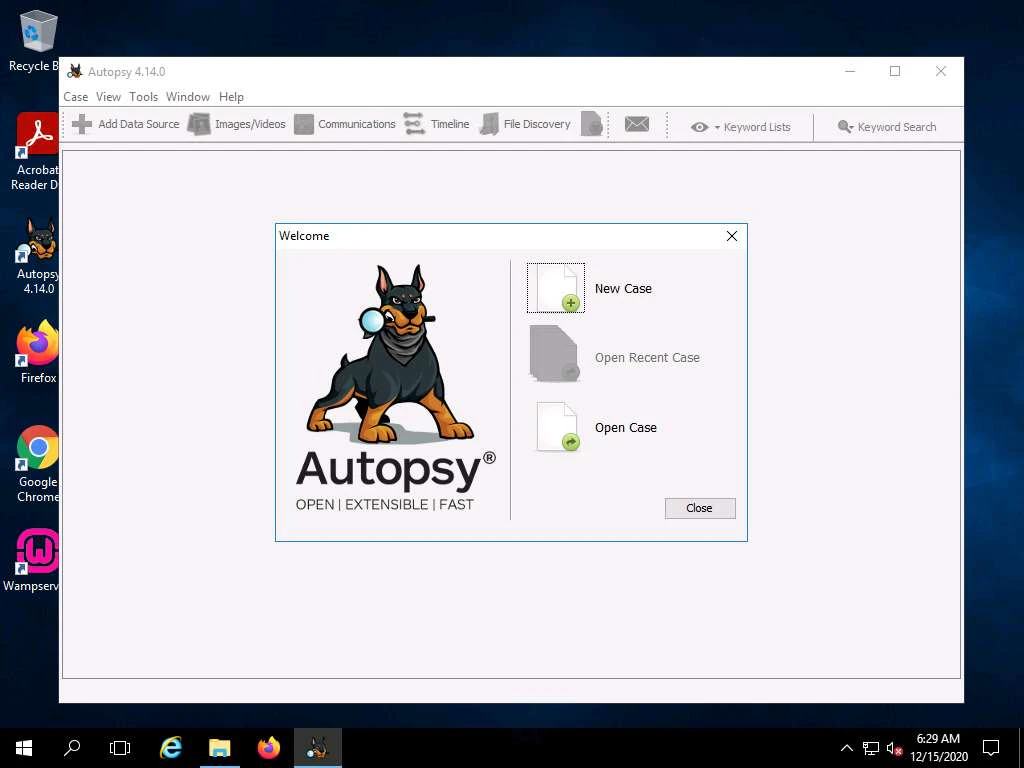Click the Images/Videos toolbar icon
The height and width of the screenshot is (768, 1024).
199,124
